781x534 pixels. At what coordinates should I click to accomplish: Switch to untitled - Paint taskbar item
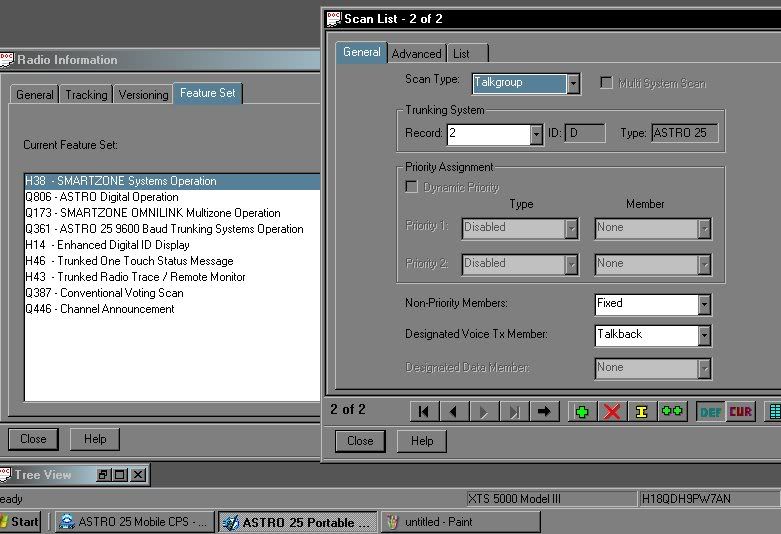(x=460, y=522)
